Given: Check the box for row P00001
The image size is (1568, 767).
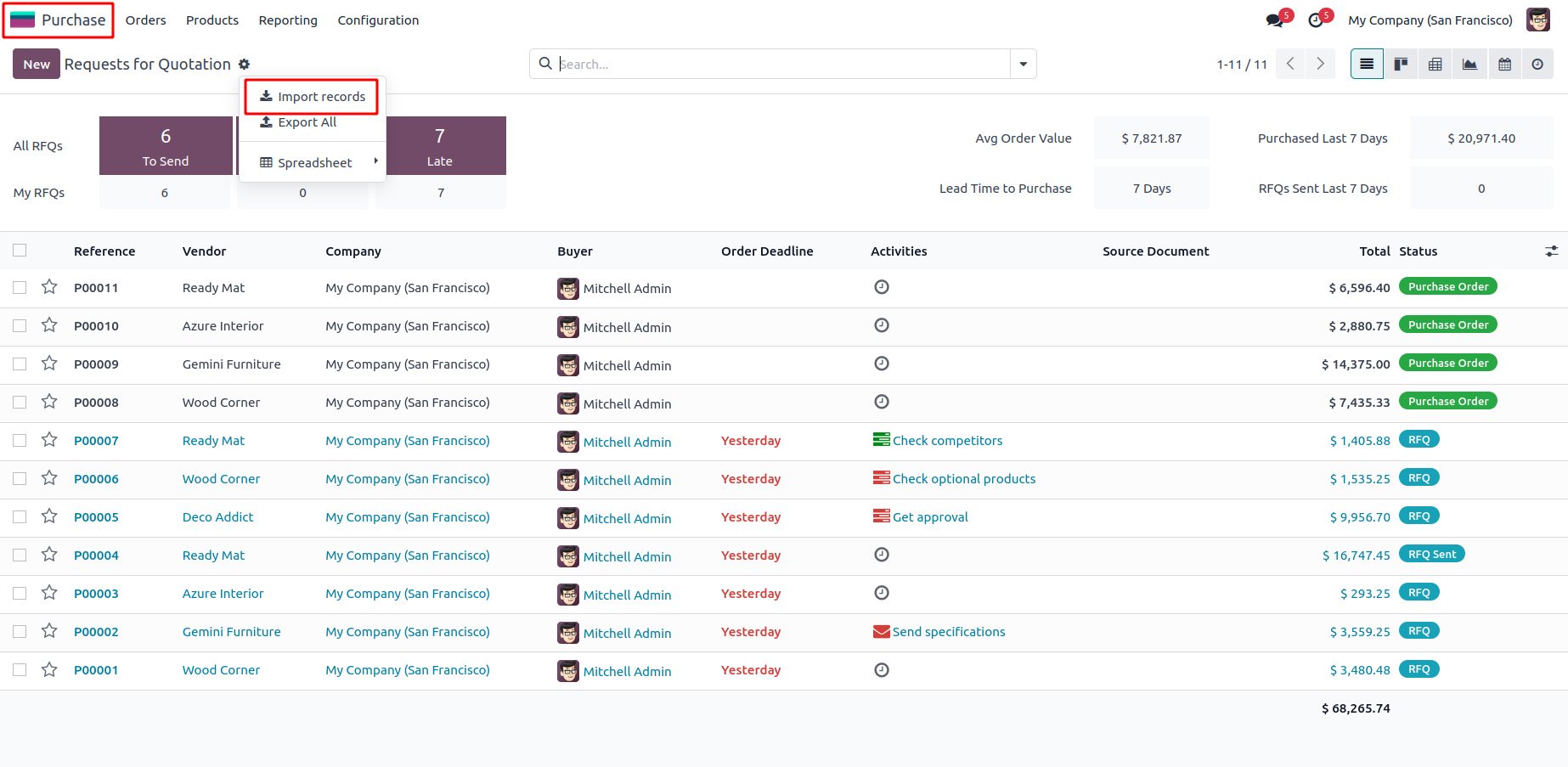Looking at the screenshot, I should point(20,669).
